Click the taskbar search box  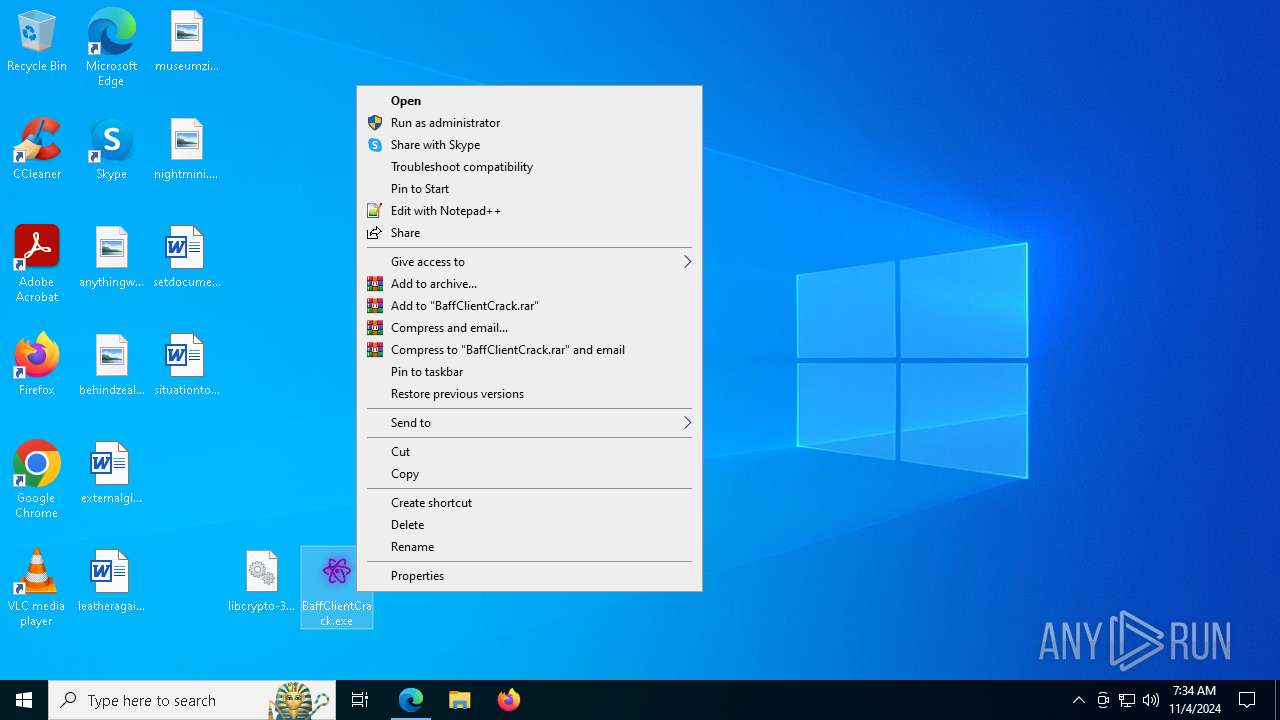pyautogui.click(x=192, y=700)
